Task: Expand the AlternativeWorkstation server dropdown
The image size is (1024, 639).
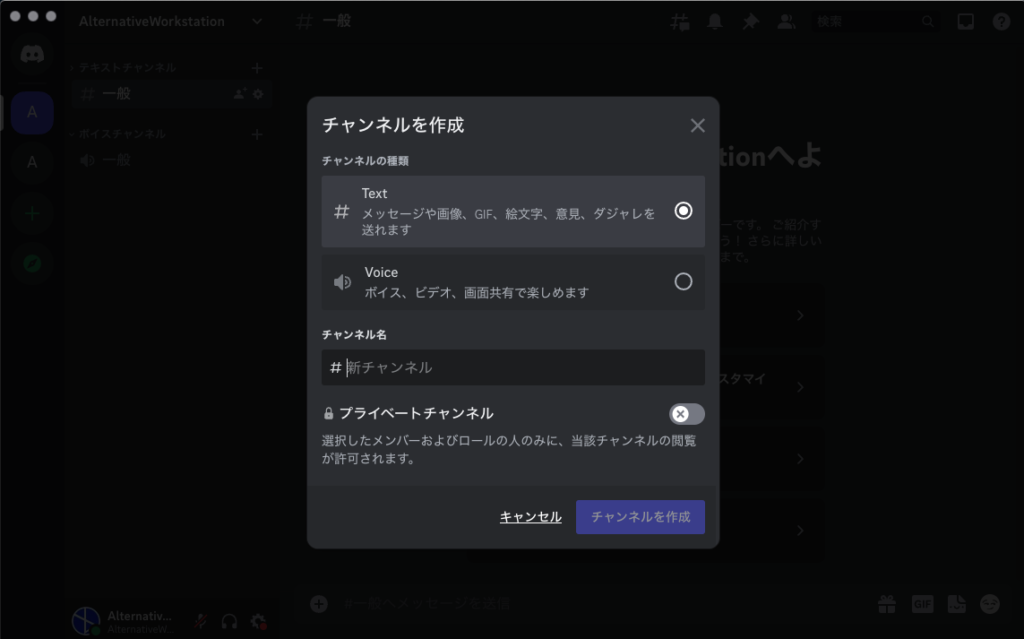Action: pos(257,21)
